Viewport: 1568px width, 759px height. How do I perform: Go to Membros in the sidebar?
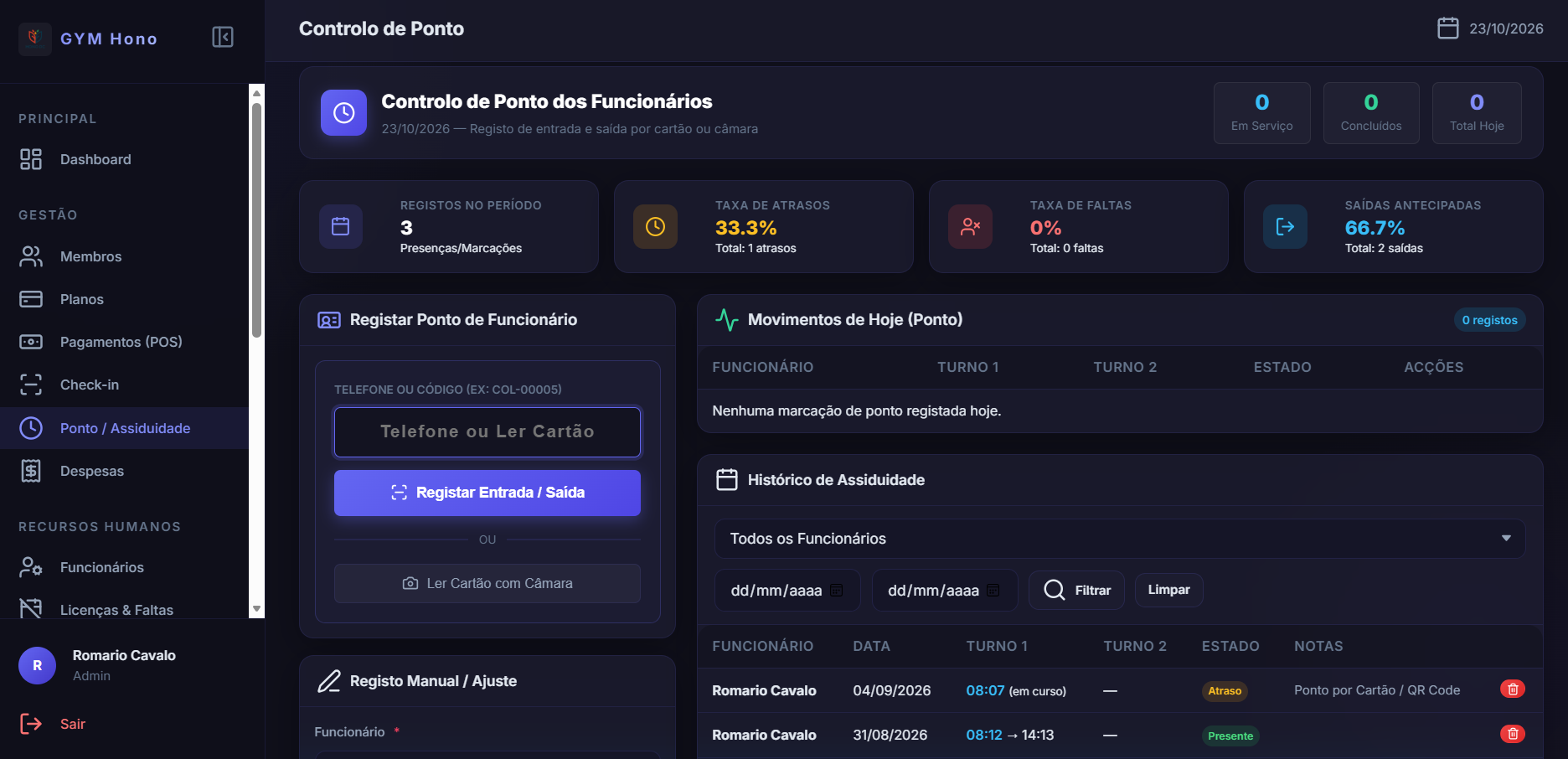pos(124,256)
